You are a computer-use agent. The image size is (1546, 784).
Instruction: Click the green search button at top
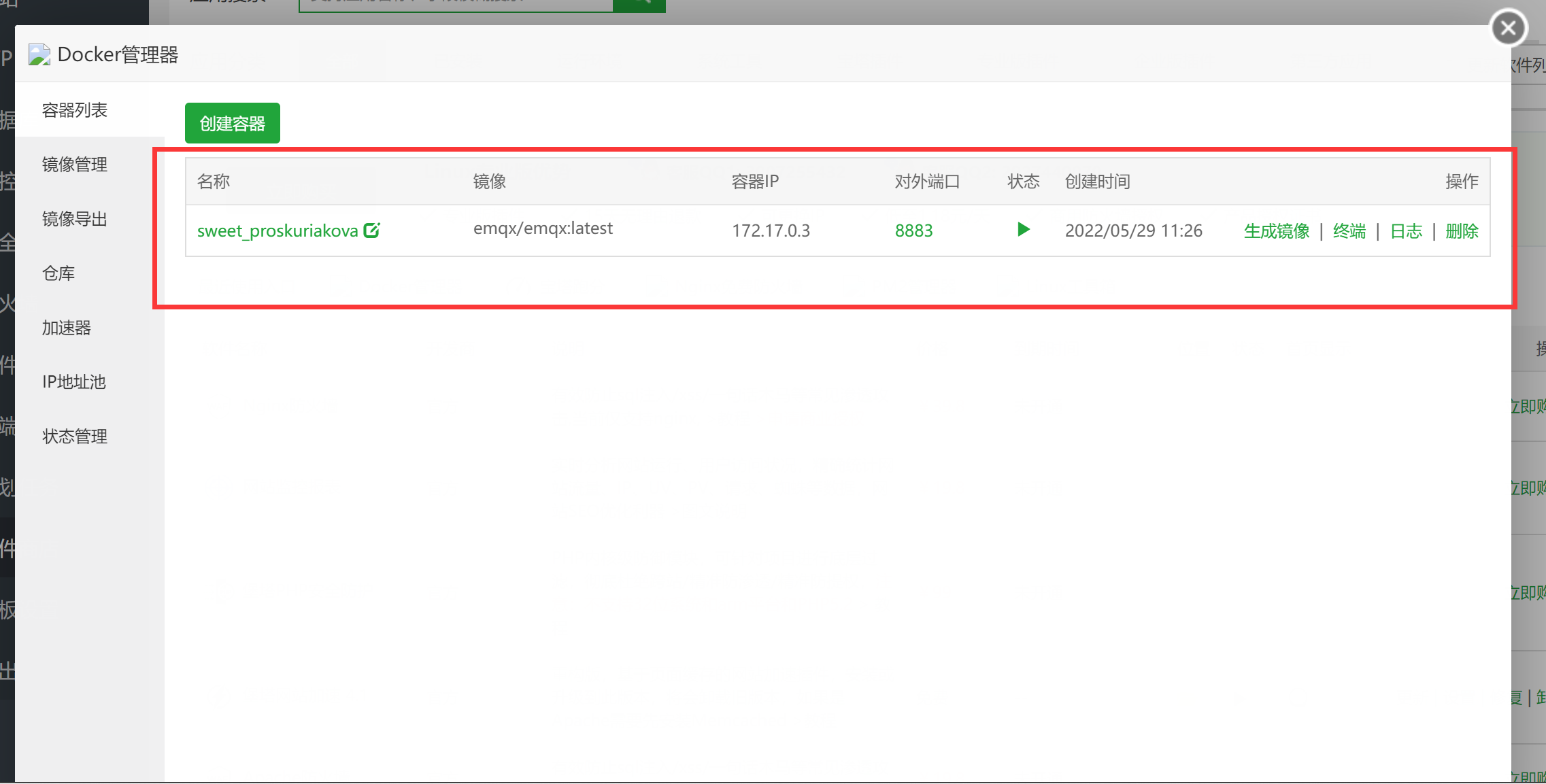click(639, 5)
